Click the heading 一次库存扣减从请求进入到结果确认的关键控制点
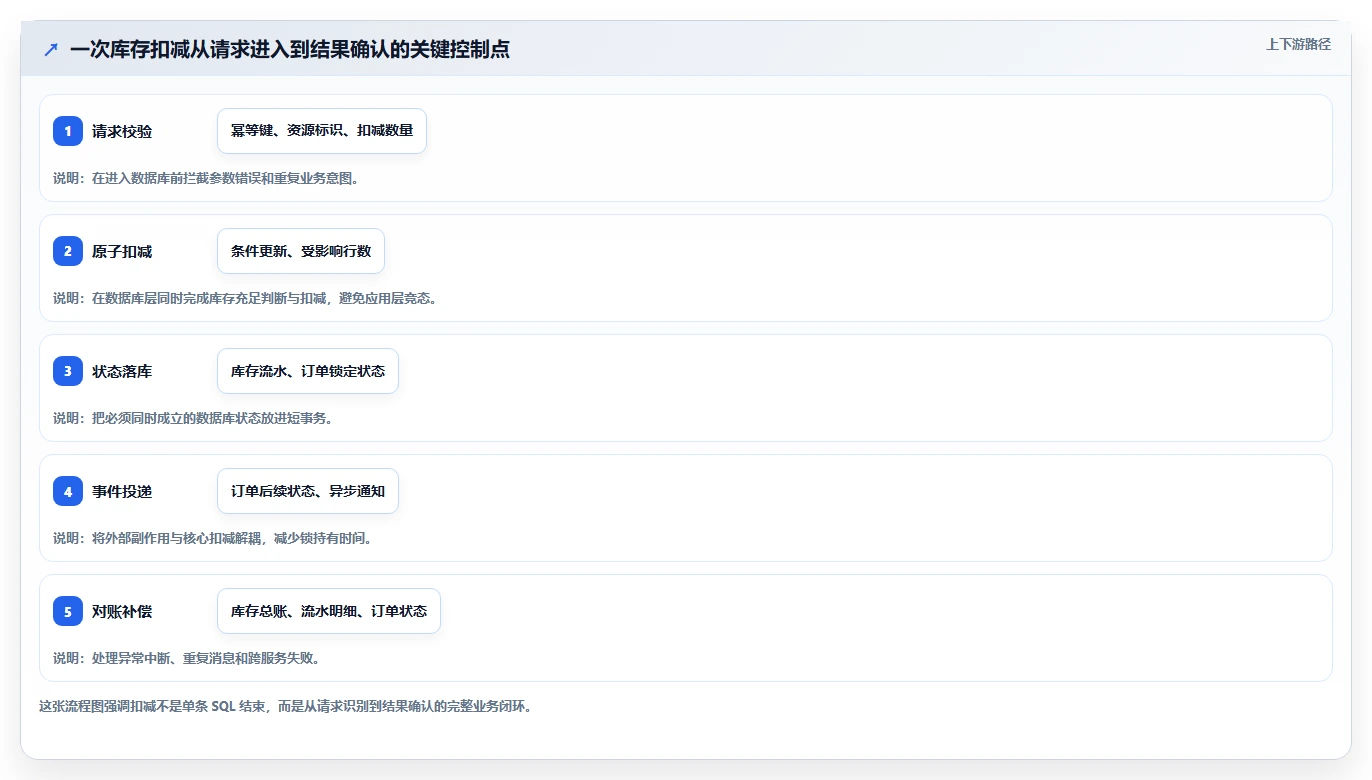1372x780 pixels. tap(290, 49)
